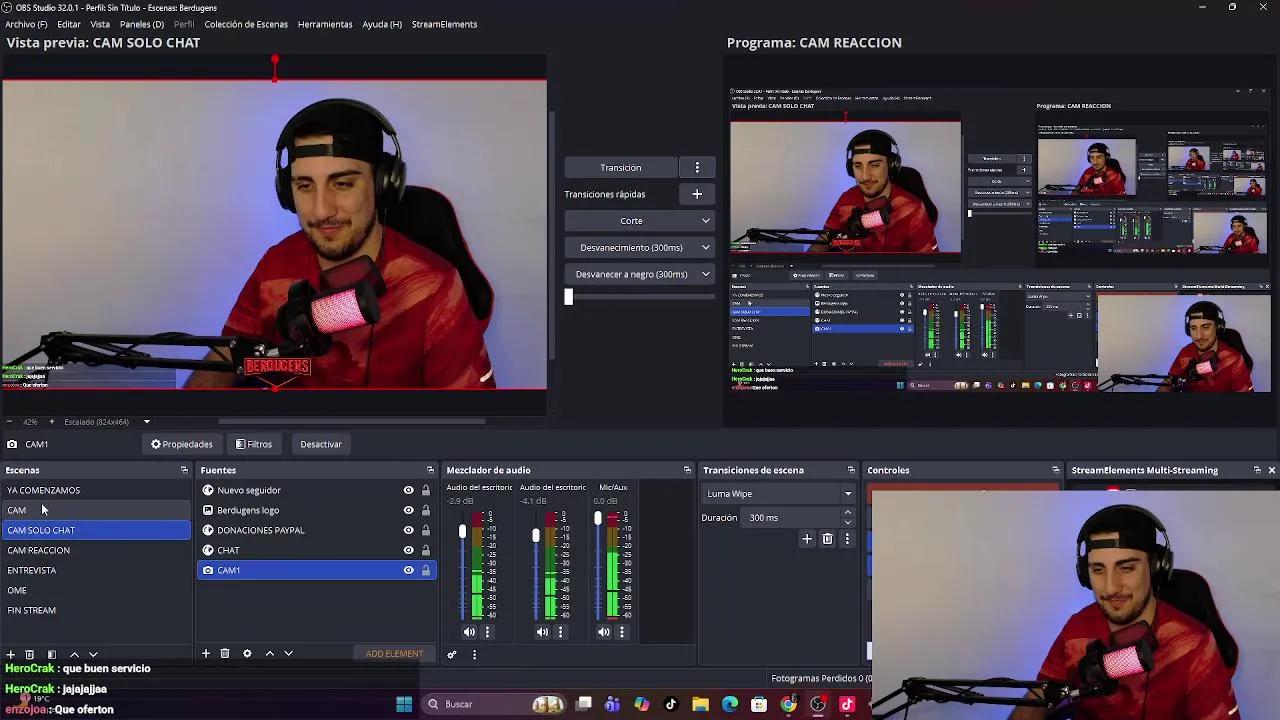Mute the Mic/Aux channel
Screen dimensions: 1280x720
(x=604, y=632)
